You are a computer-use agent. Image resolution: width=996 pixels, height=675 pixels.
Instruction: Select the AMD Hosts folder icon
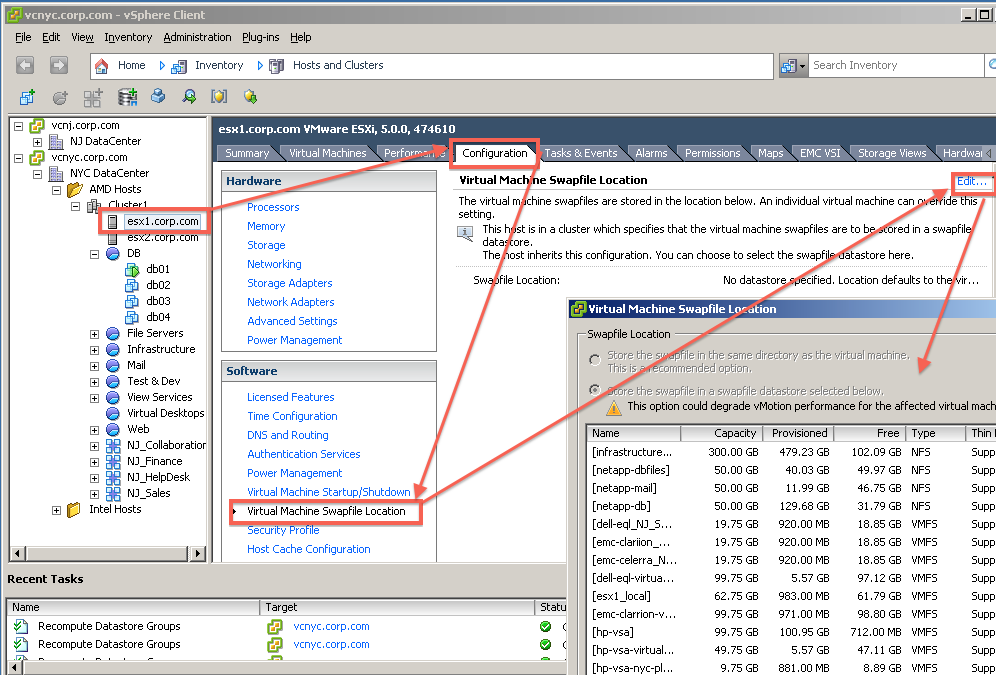[75, 189]
